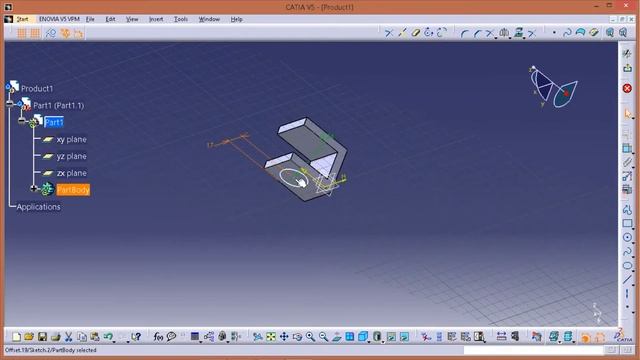Click the Paste icon

(x=95, y=337)
